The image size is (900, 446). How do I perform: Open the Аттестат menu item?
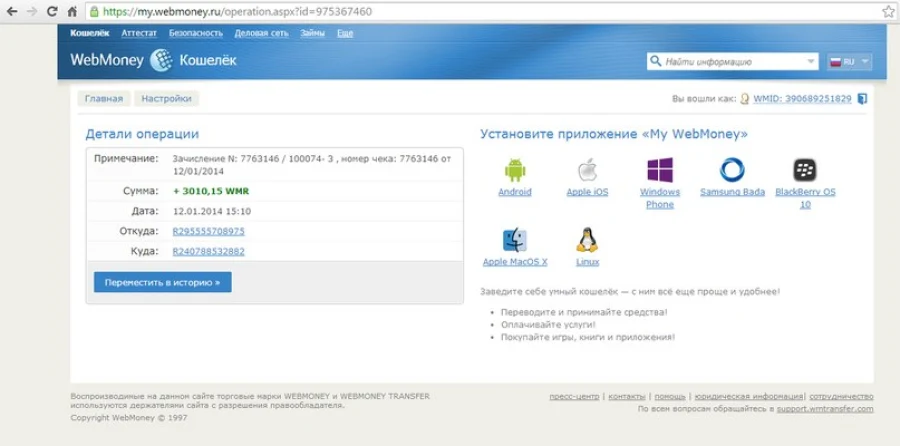click(139, 33)
